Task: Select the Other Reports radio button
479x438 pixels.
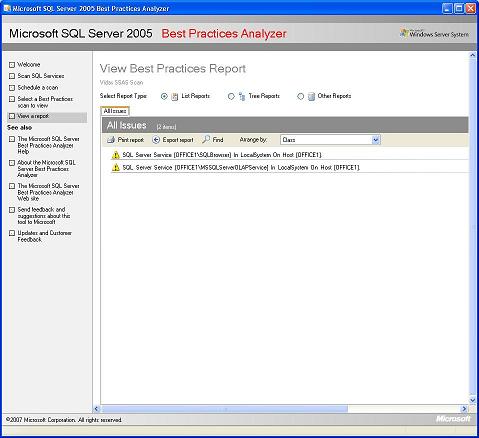Action: pyautogui.click(x=300, y=96)
